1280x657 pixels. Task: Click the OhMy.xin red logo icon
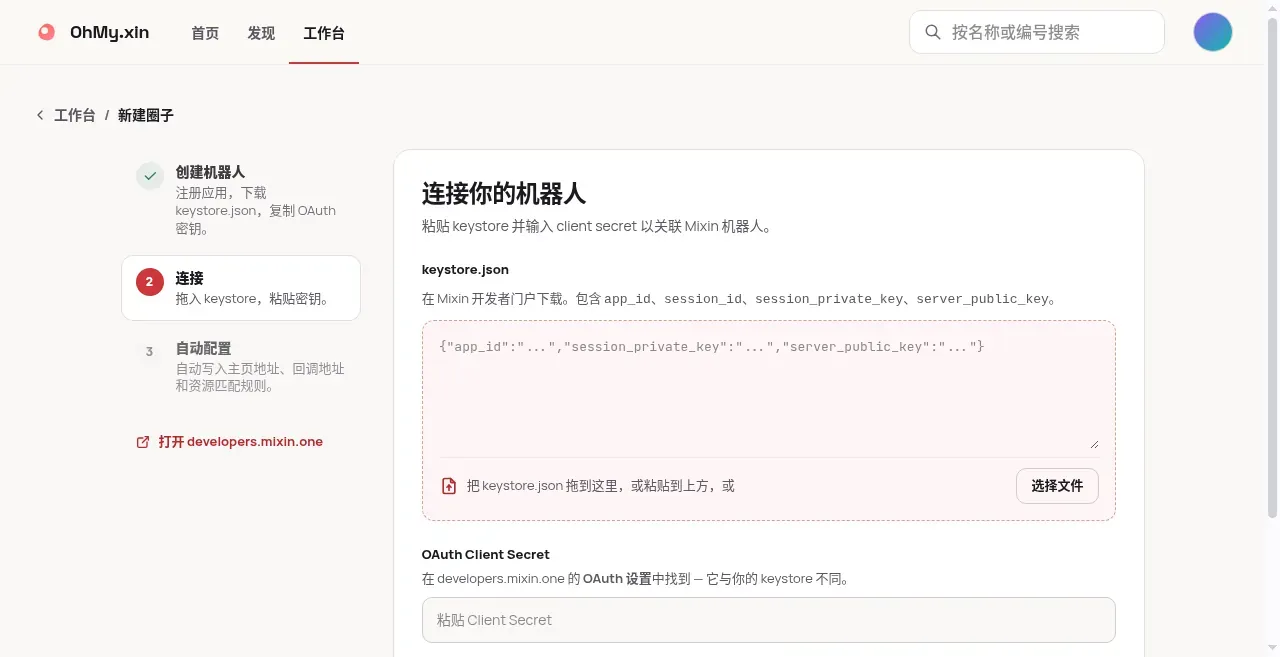[x=46, y=32]
